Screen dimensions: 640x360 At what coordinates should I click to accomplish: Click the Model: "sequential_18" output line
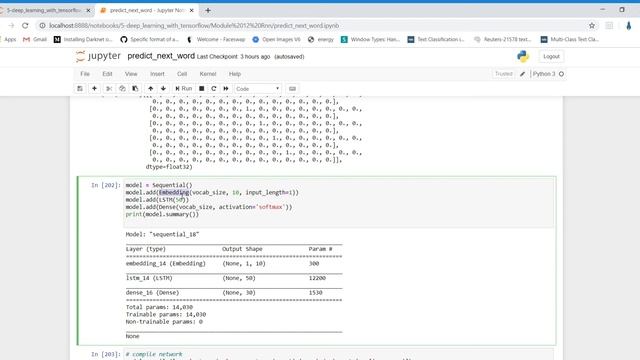tap(162, 234)
